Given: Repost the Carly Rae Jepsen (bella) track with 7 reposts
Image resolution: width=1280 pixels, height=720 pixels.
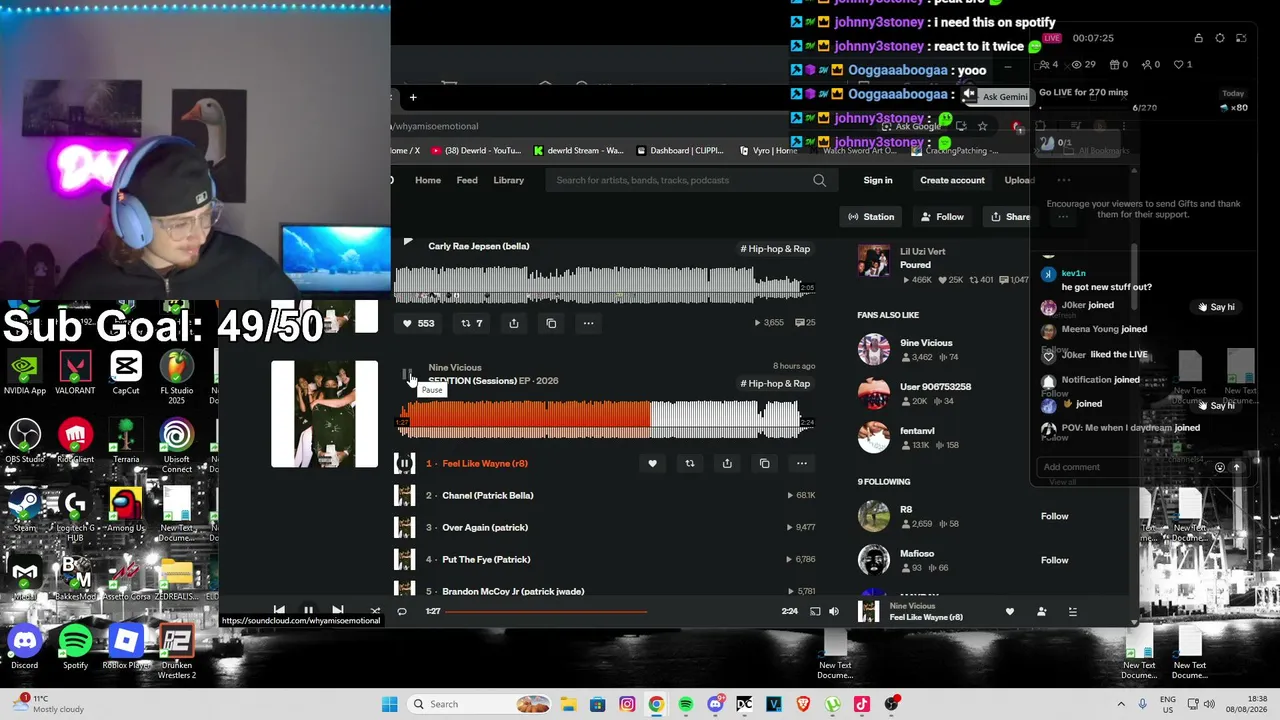Looking at the screenshot, I should 472,323.
